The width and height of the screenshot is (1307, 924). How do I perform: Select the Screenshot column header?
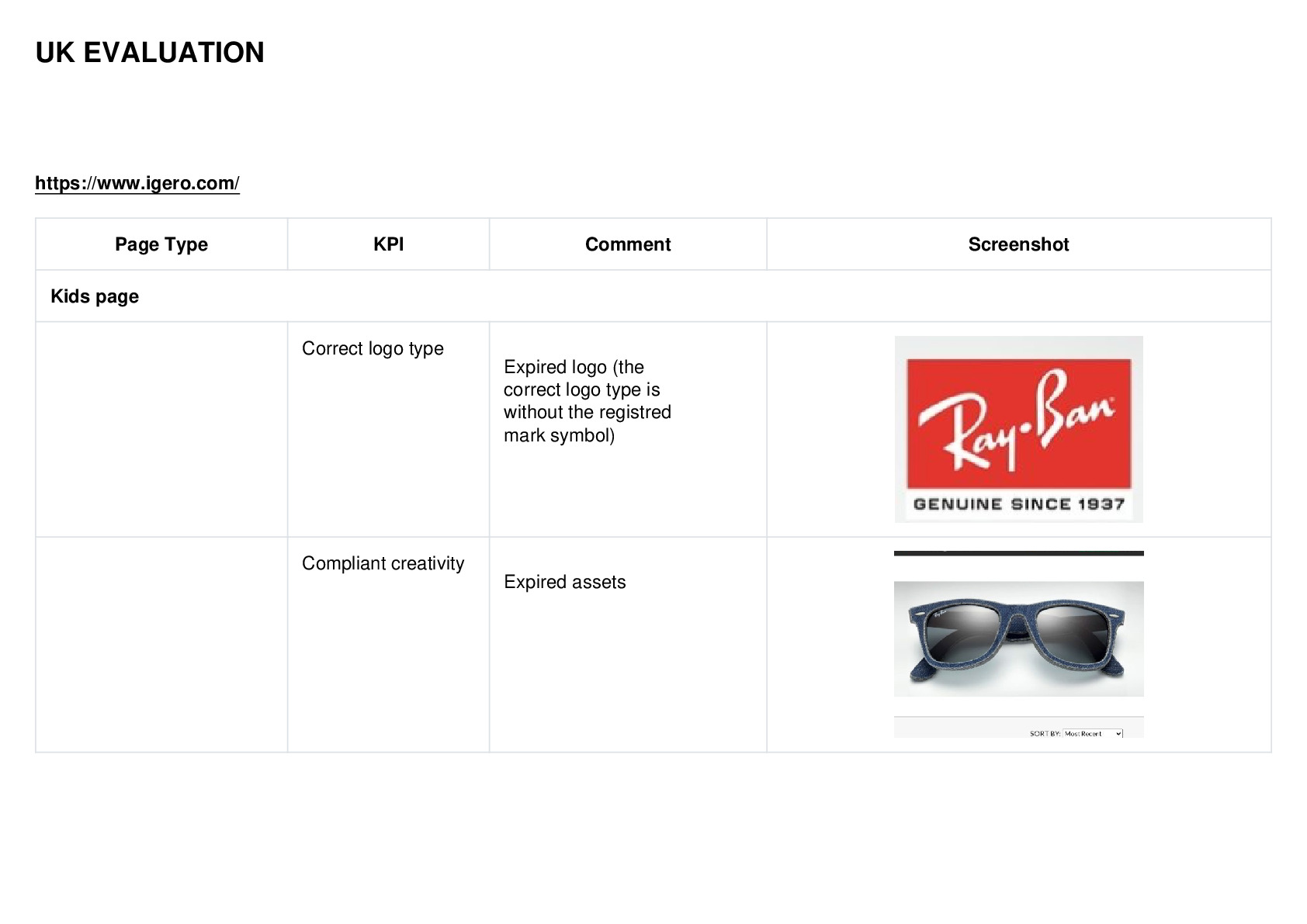click(x=1018, y=244)
